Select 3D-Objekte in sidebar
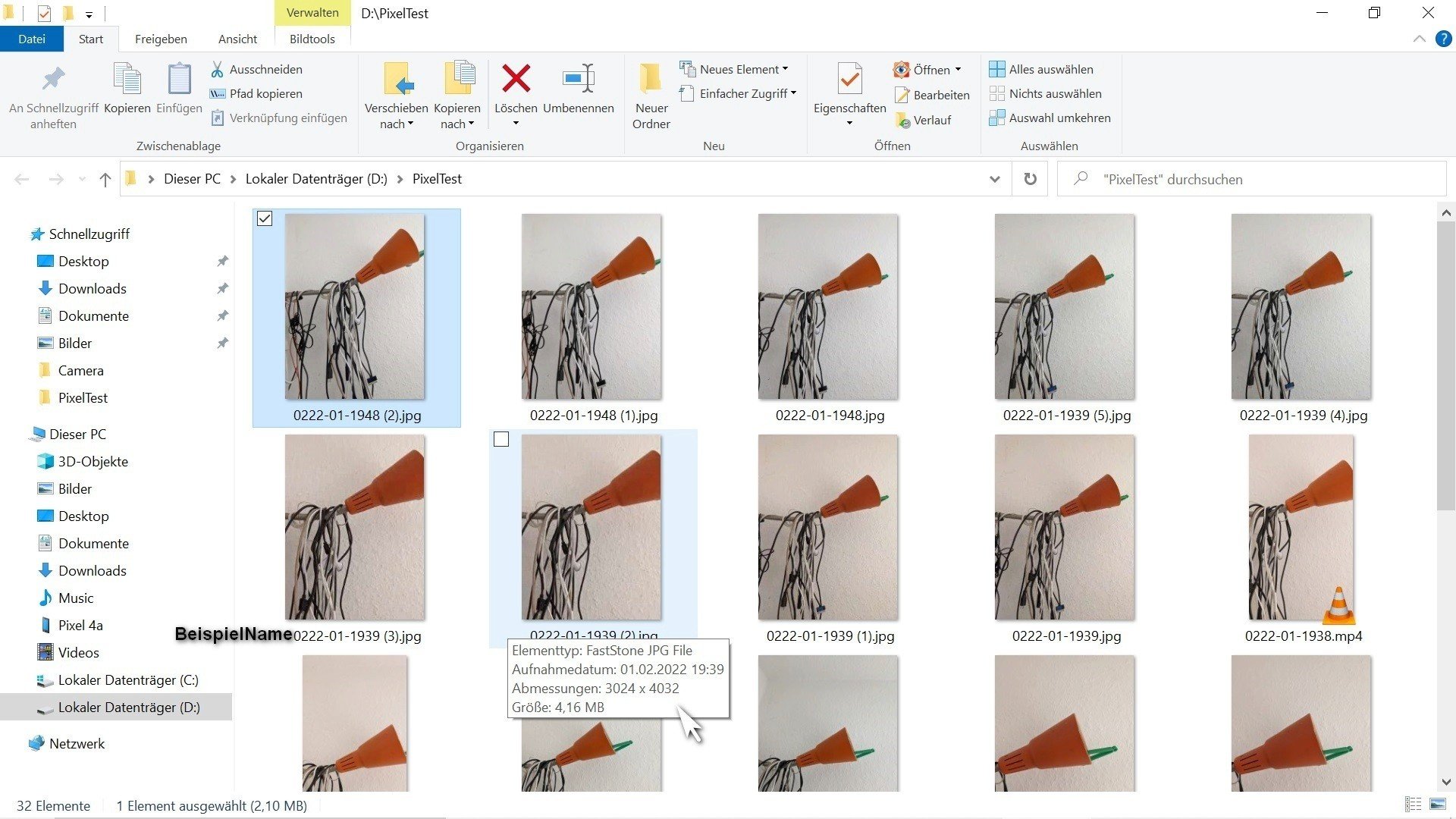 (93, 461)
